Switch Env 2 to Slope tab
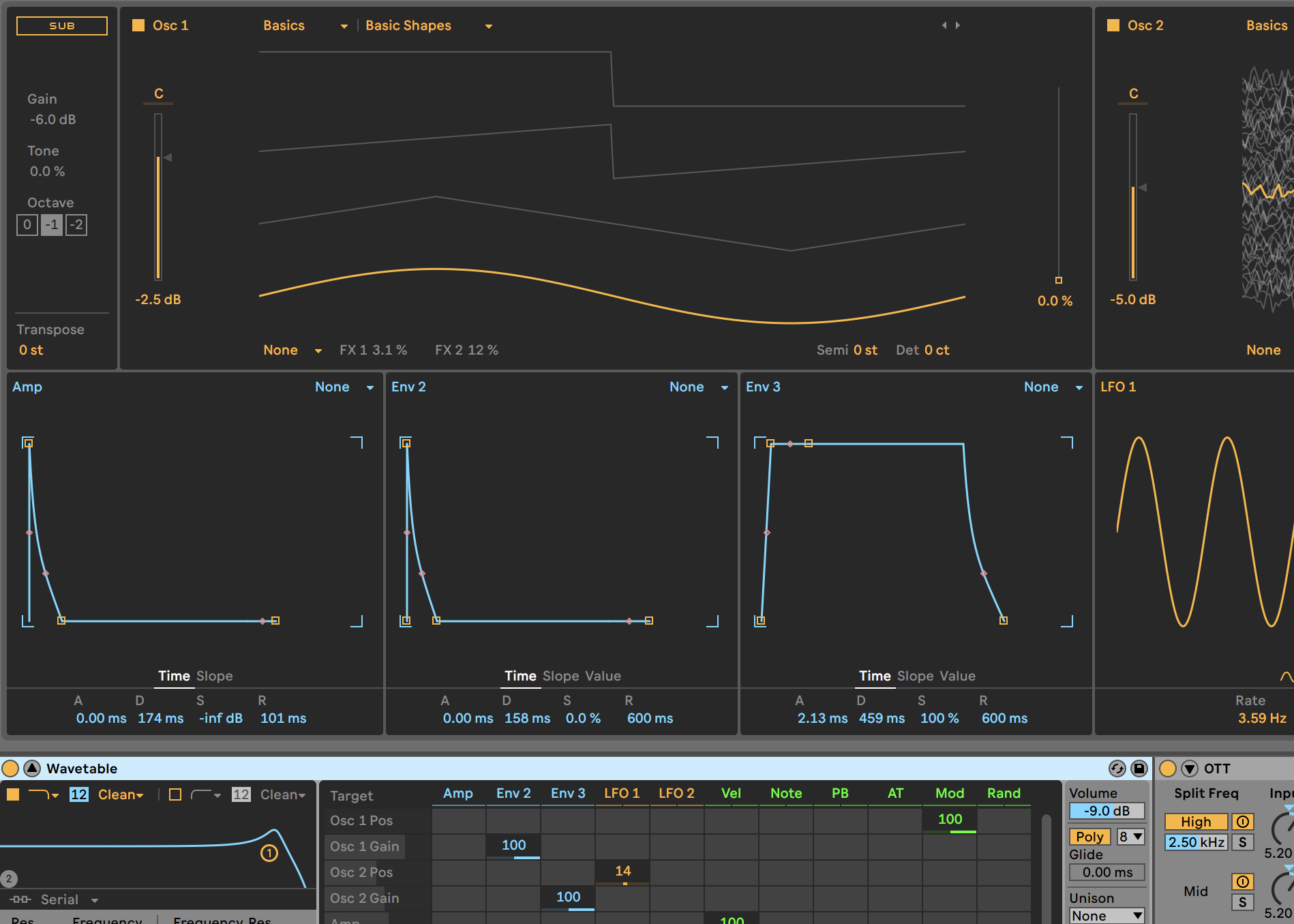1294x924 pixels. (561, 676)
